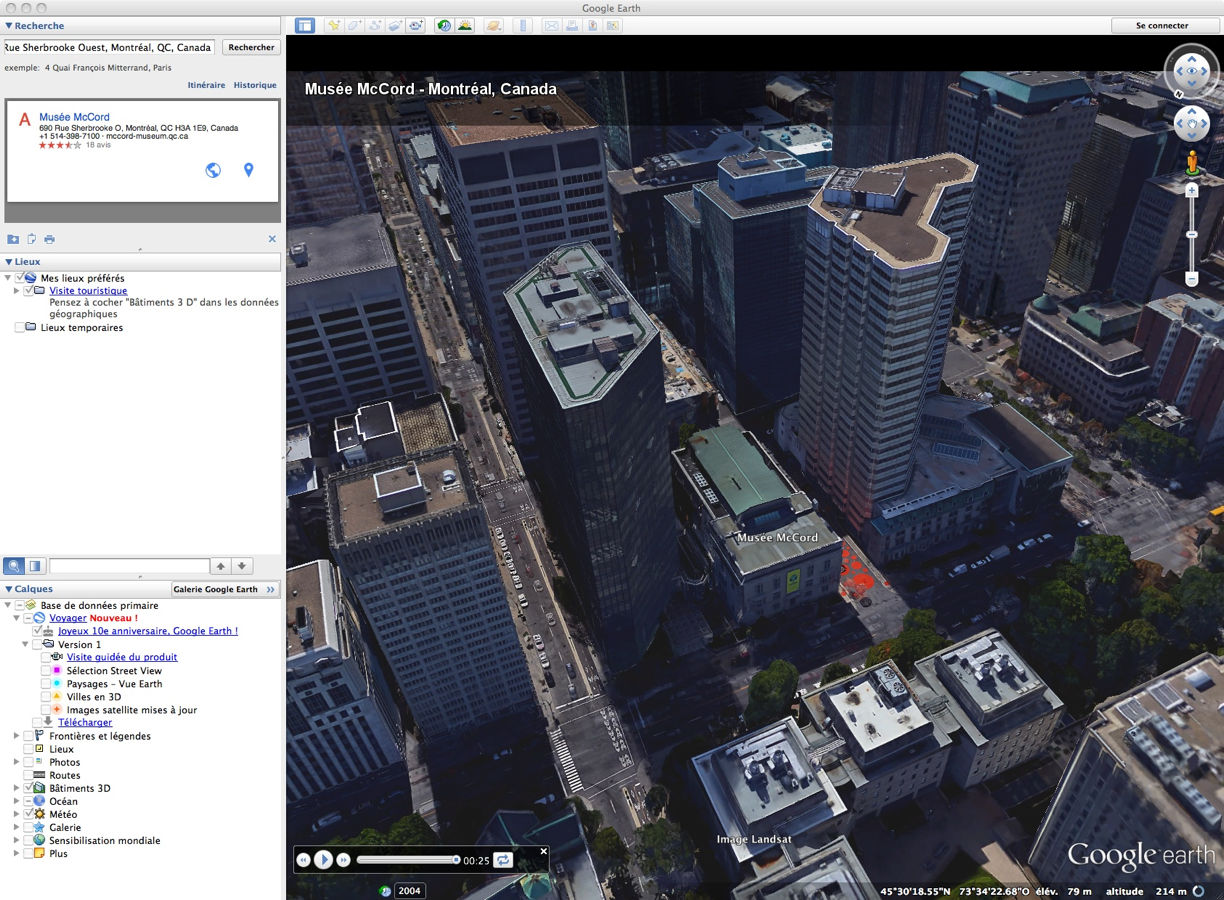Viewport: 1224px width, 900px height.
Task: Click the printer icon below search results
Action: 49,239
